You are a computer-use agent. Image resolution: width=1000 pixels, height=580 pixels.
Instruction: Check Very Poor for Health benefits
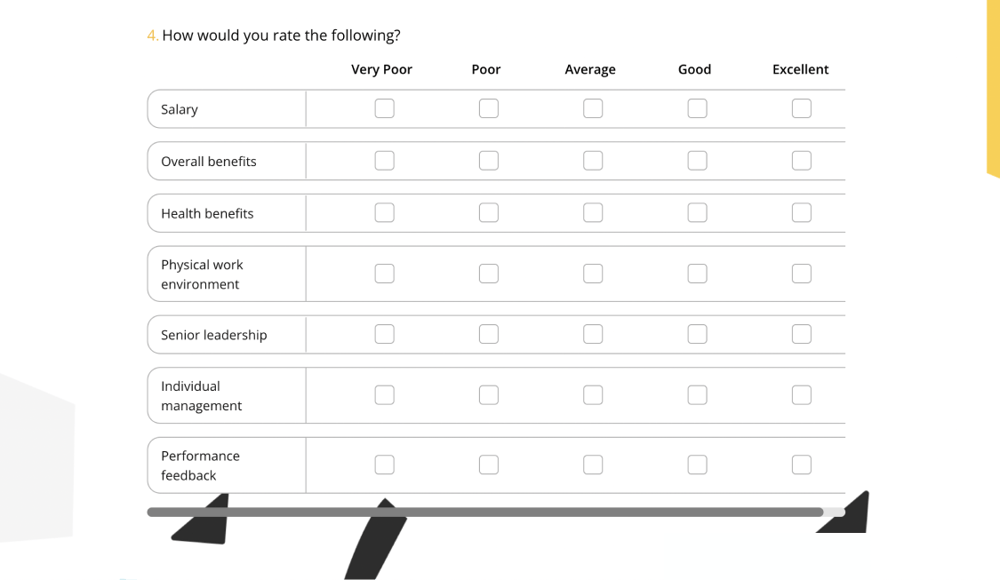tap(384, 212)
